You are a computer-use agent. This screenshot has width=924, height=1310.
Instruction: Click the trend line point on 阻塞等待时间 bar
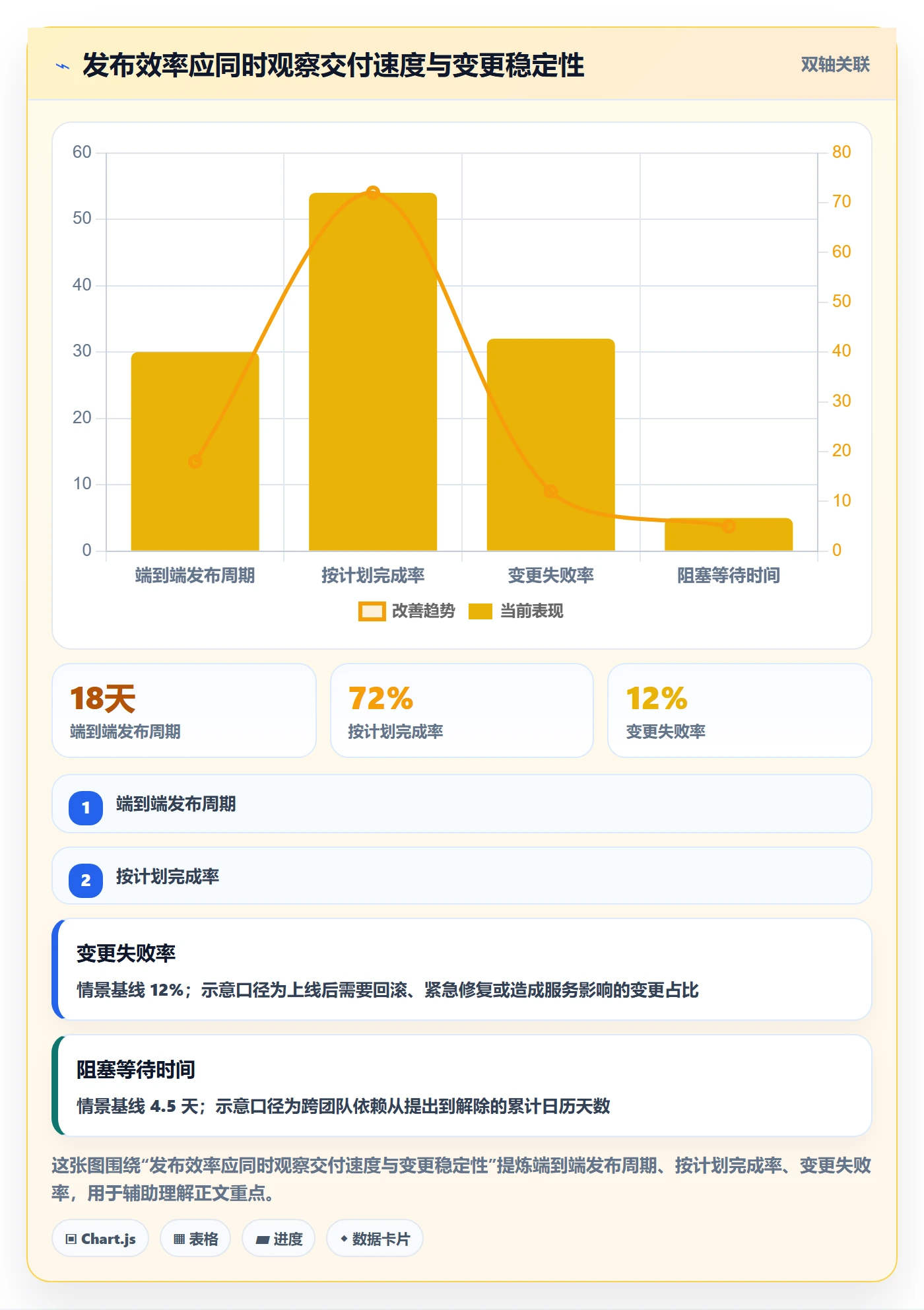coord(729,526)
